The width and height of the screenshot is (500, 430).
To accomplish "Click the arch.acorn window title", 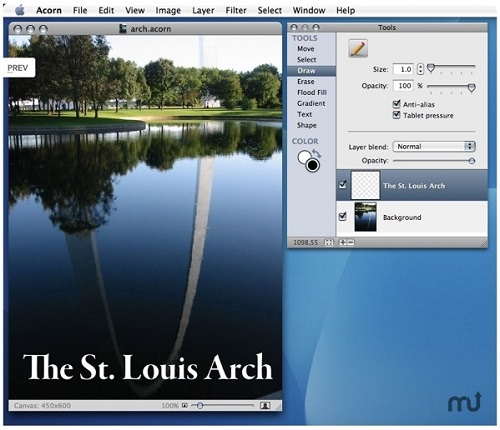I will click(151, 29).
